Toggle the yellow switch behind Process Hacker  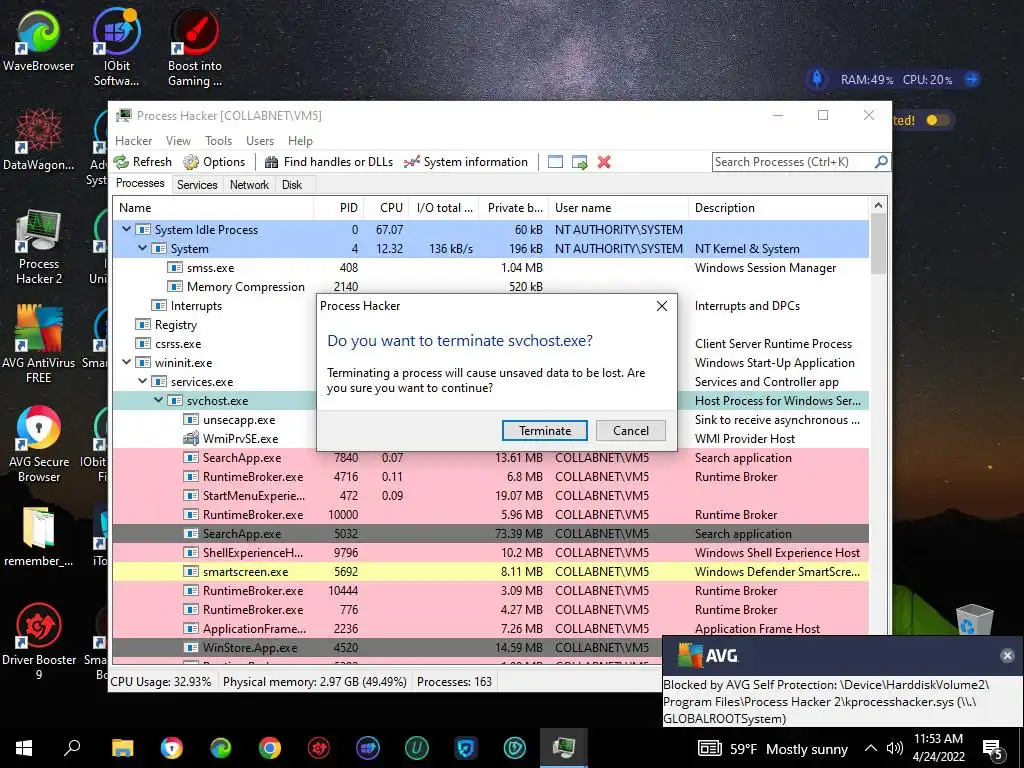[936, 120]
